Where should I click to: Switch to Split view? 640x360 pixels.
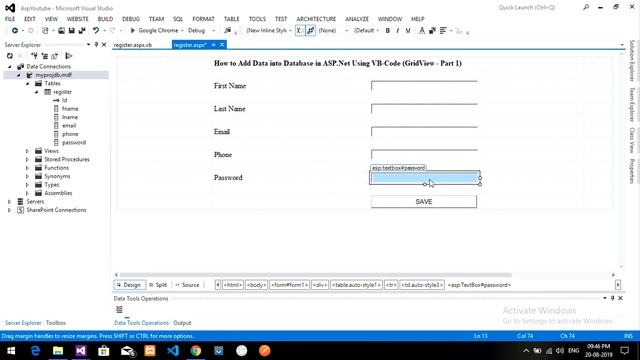(x=158, y=285)
